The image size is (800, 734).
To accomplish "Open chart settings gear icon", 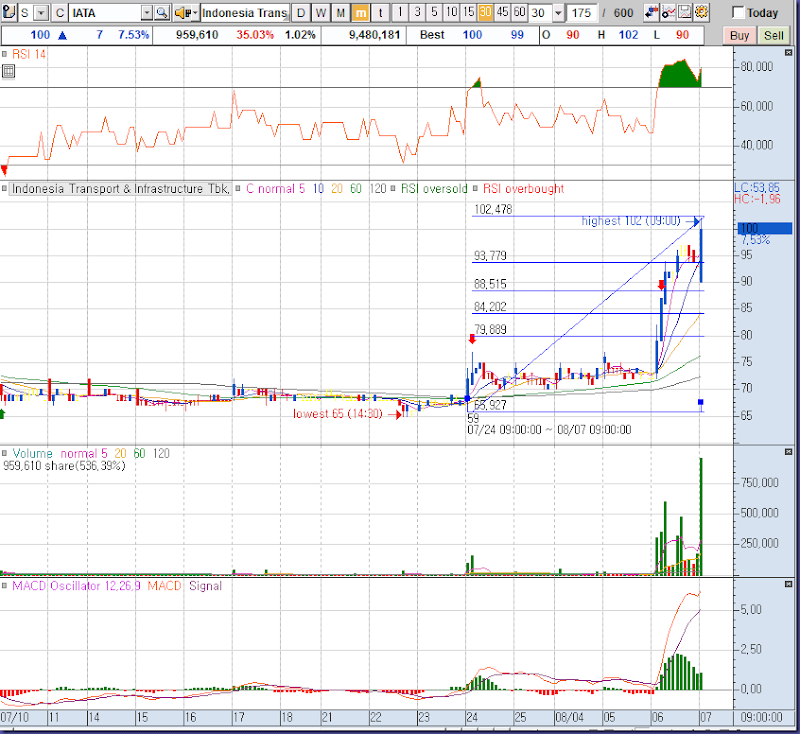I will pyautogui.click(x=702, y=12).
